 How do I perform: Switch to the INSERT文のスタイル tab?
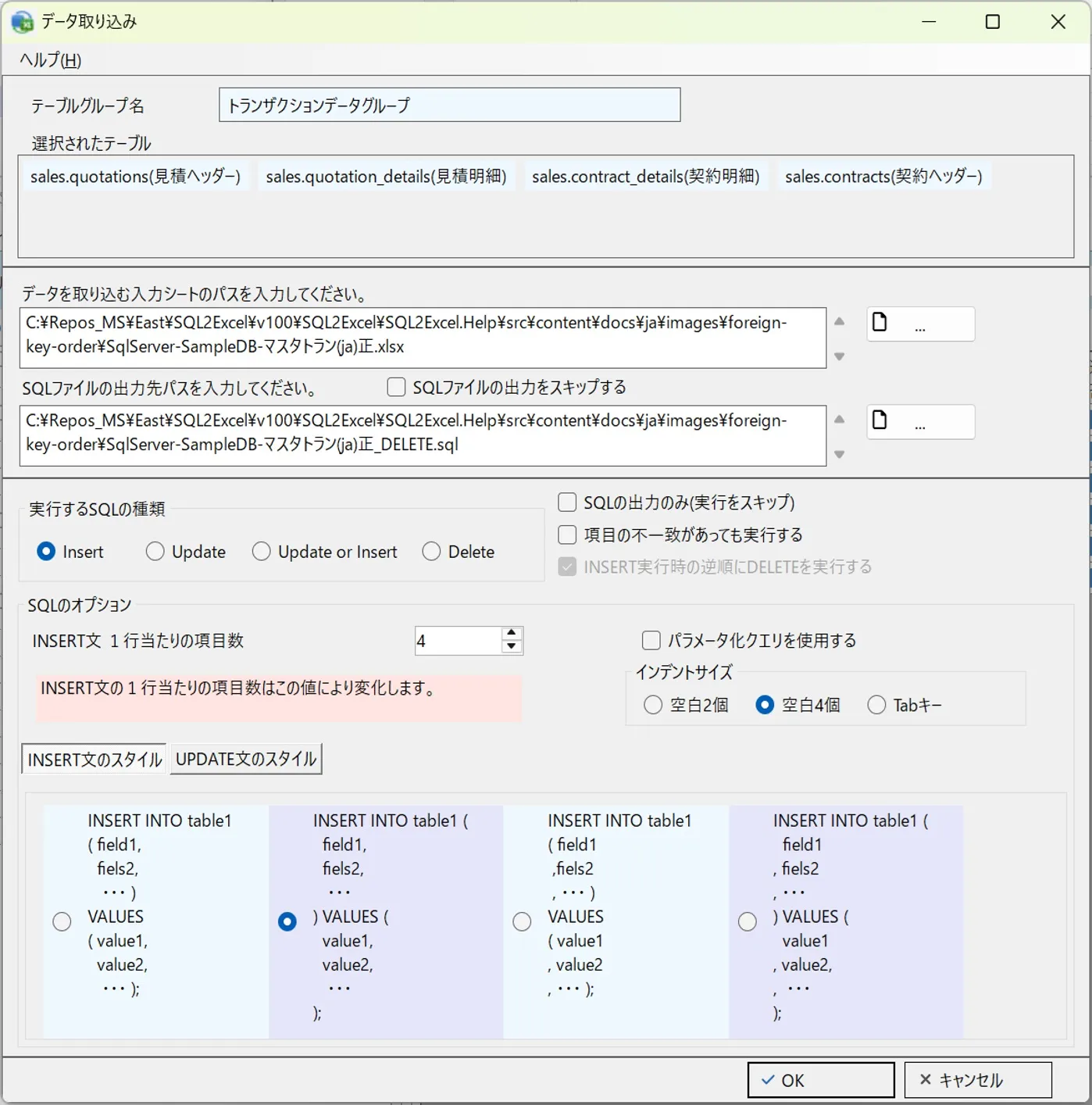[x=95, y=759]
